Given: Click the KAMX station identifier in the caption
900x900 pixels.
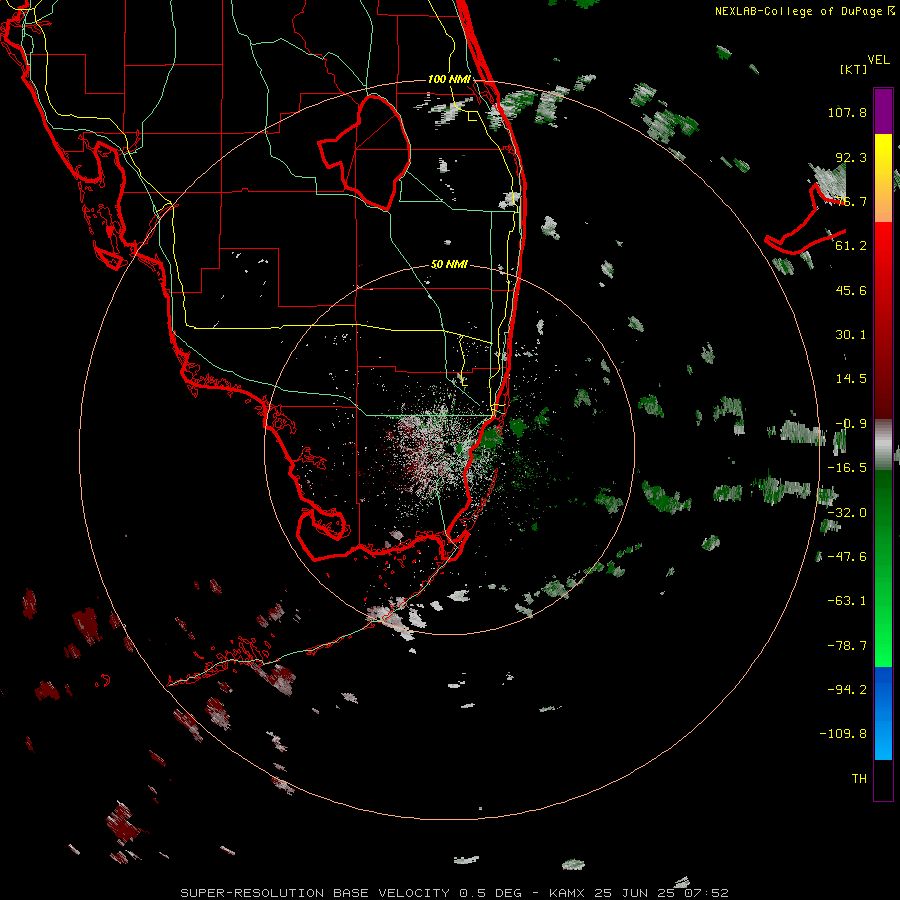Looking at the screenshot, I should pyautogui.click(x=565, y=893).
